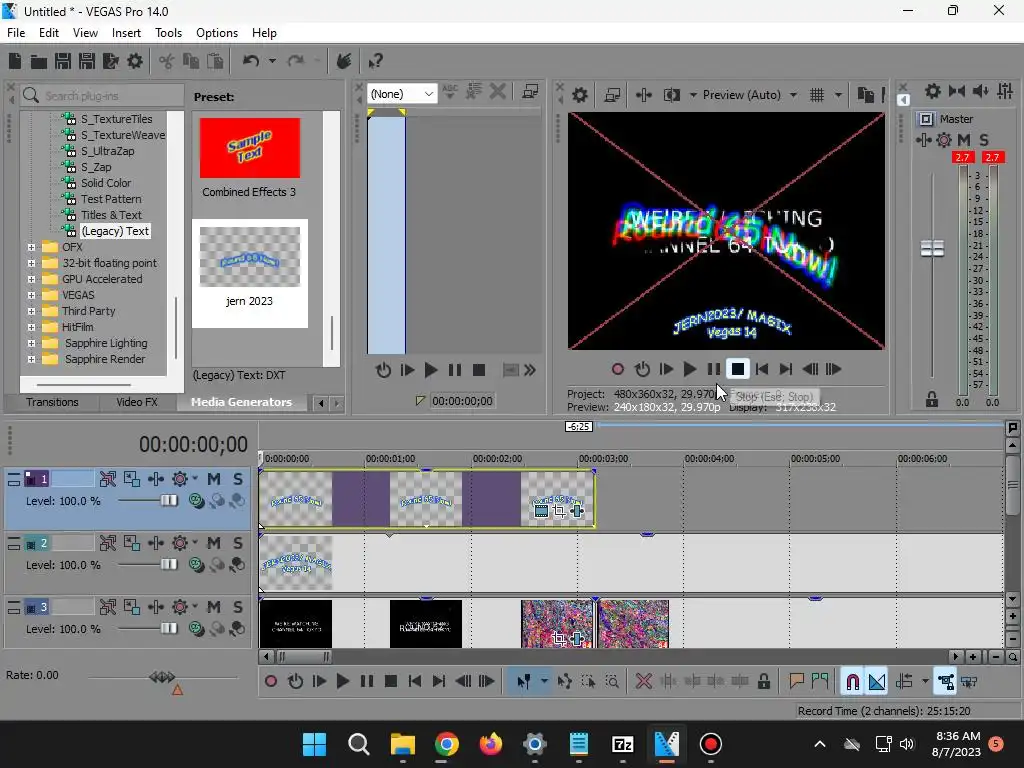Go to start in Video Preview transport
This screenshot has width=1024, height=768.
[762, 370]
